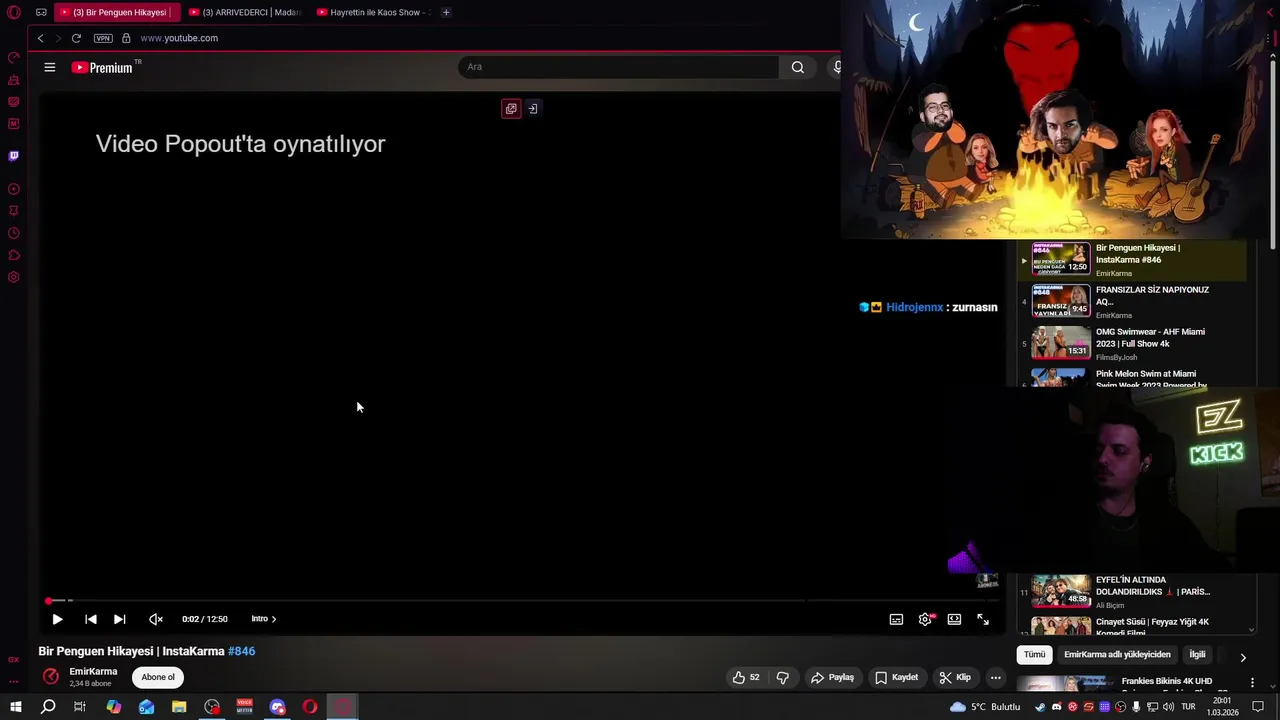1280x720 pixels.
Task: Open Discord tray icon
Action: coord(1057,707)
